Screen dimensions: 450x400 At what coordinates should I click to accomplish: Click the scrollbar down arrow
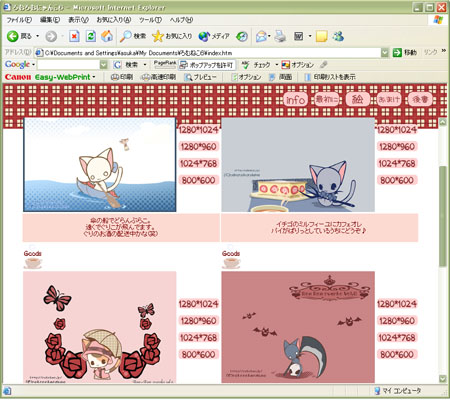[443, 379]
